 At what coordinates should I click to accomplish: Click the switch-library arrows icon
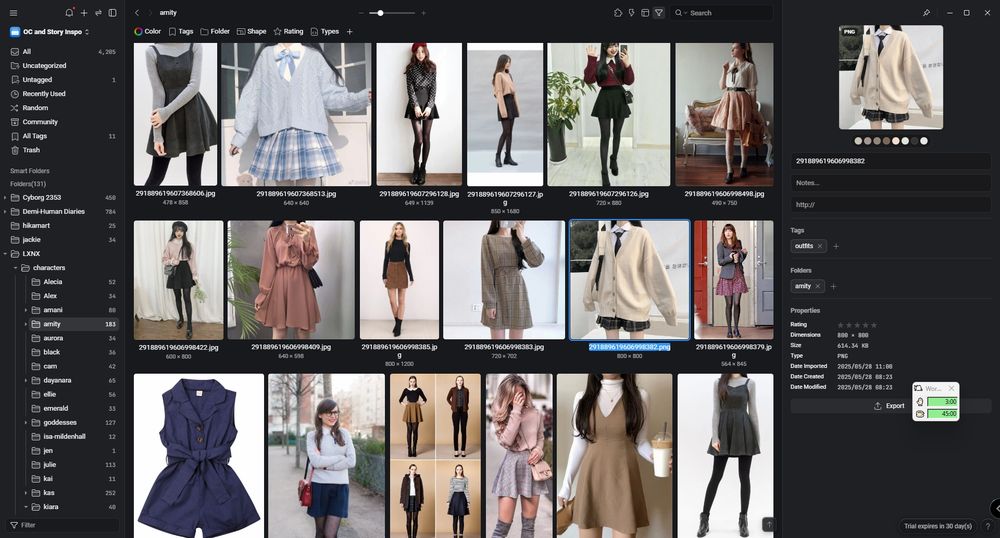[98, 13]
